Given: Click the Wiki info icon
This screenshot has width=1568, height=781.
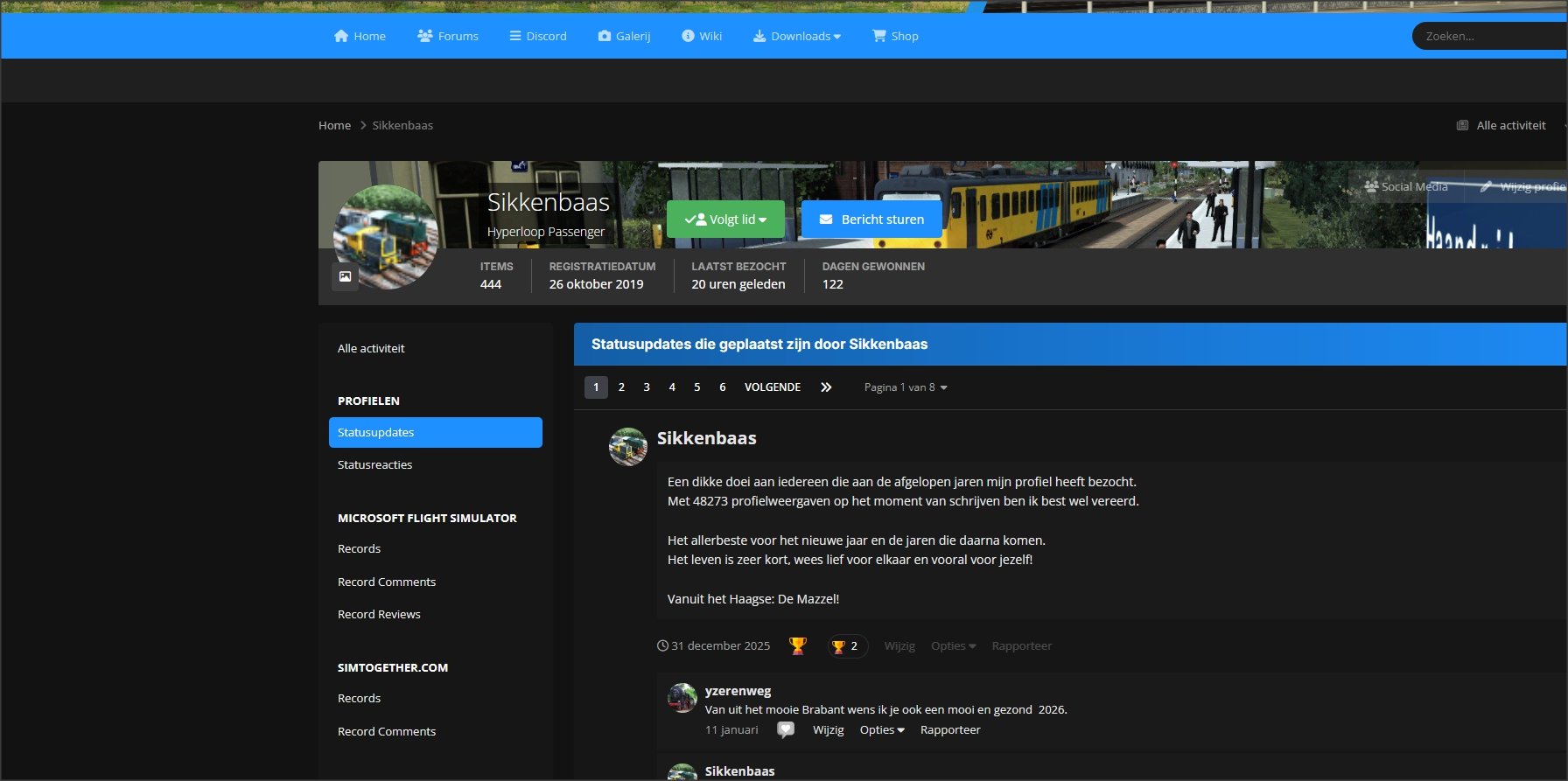Looking at the screenshot, I should coord(688,36).
